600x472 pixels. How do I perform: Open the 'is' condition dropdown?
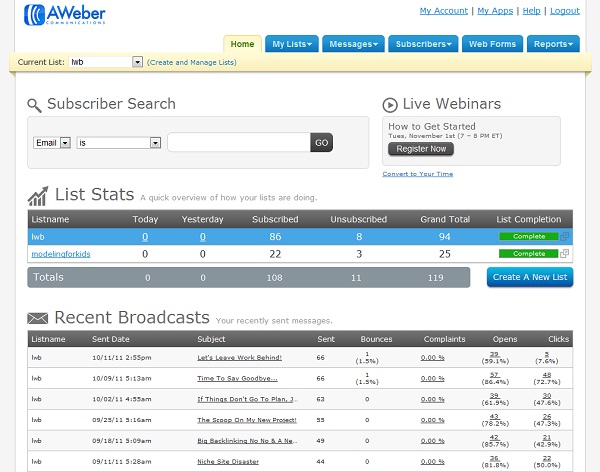[x=155, y=143]
